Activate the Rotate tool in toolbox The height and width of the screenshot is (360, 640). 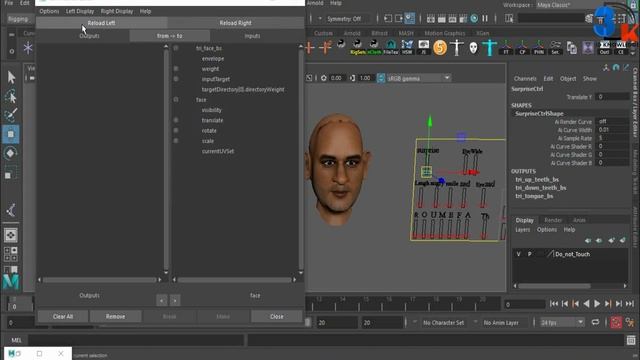11,153
